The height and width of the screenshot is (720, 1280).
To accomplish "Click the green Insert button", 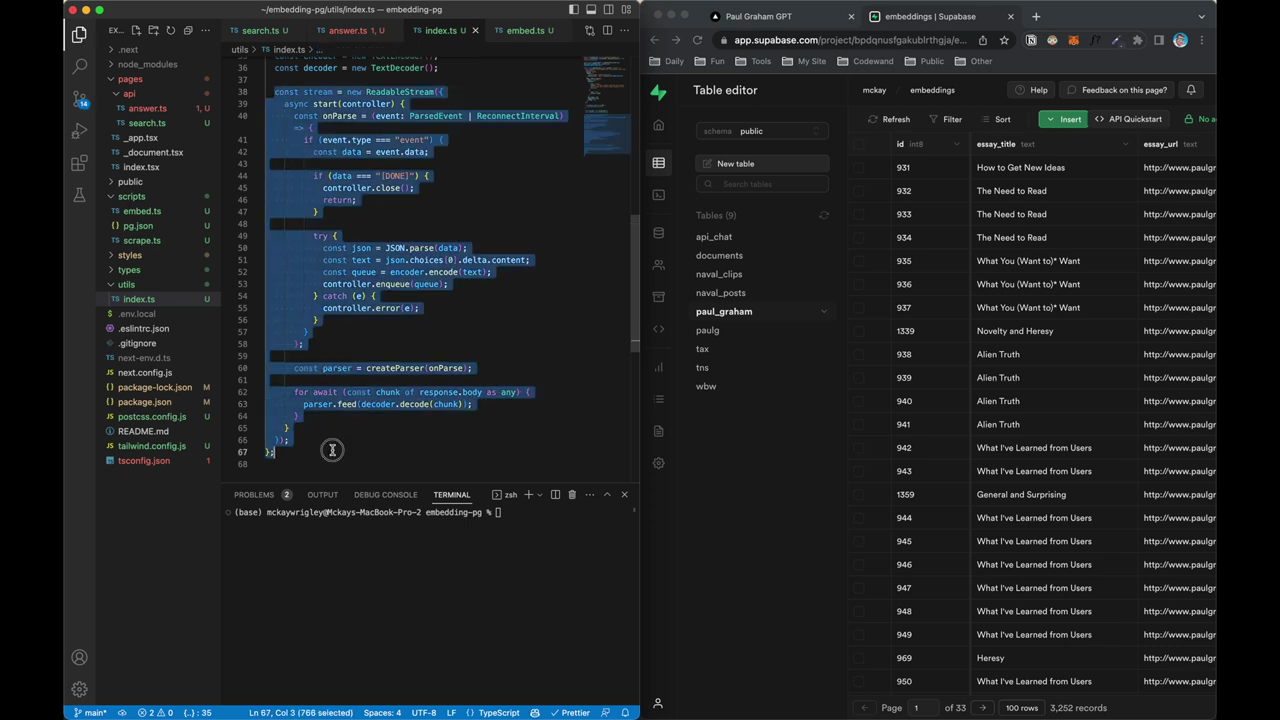I will pyautogui.click(x=1063, y=119).
